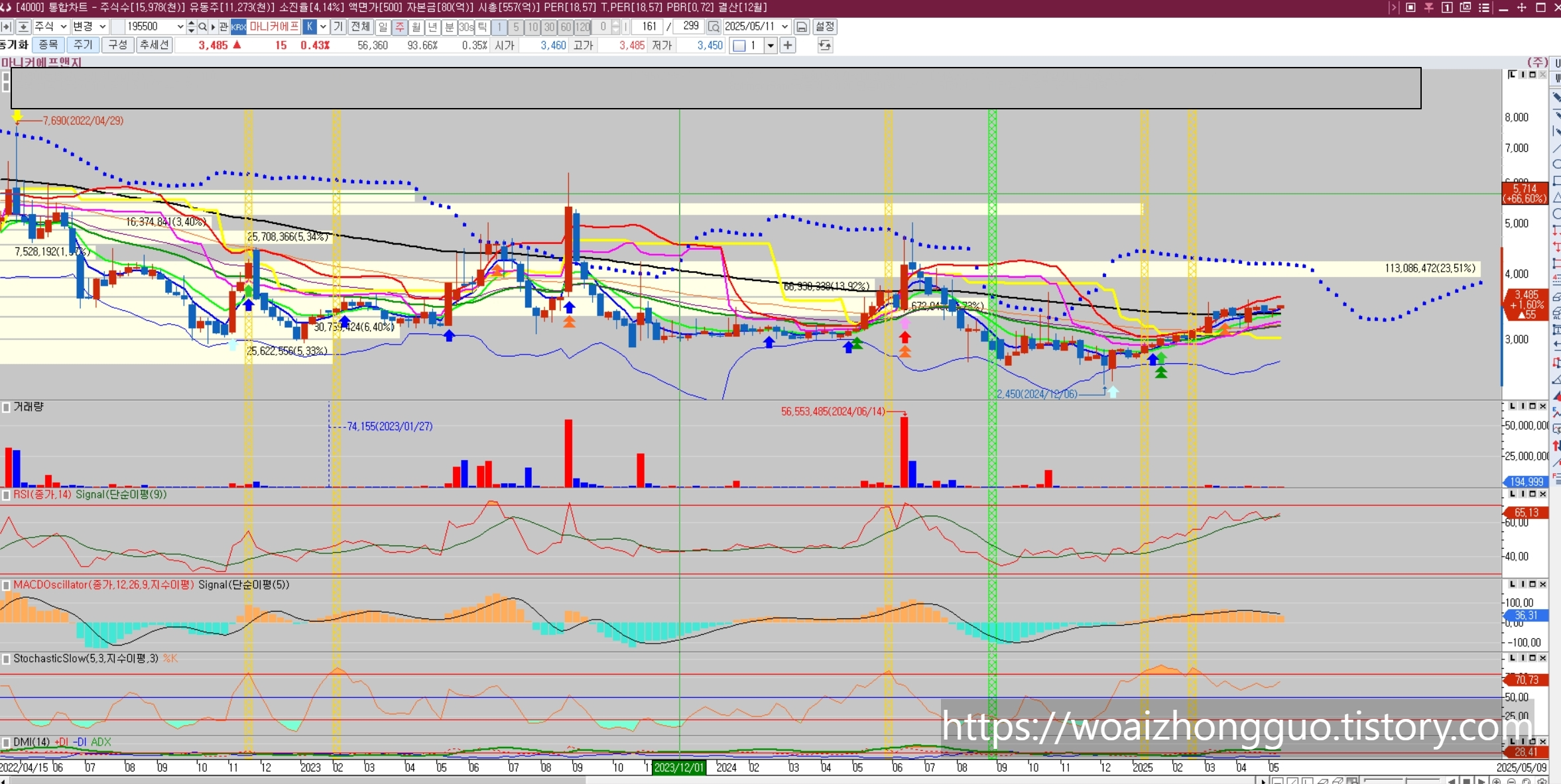The width and height of the screenshot is (1561, 784).
Task: Click the pin window icon in title bar
Action: [1428, 7]
